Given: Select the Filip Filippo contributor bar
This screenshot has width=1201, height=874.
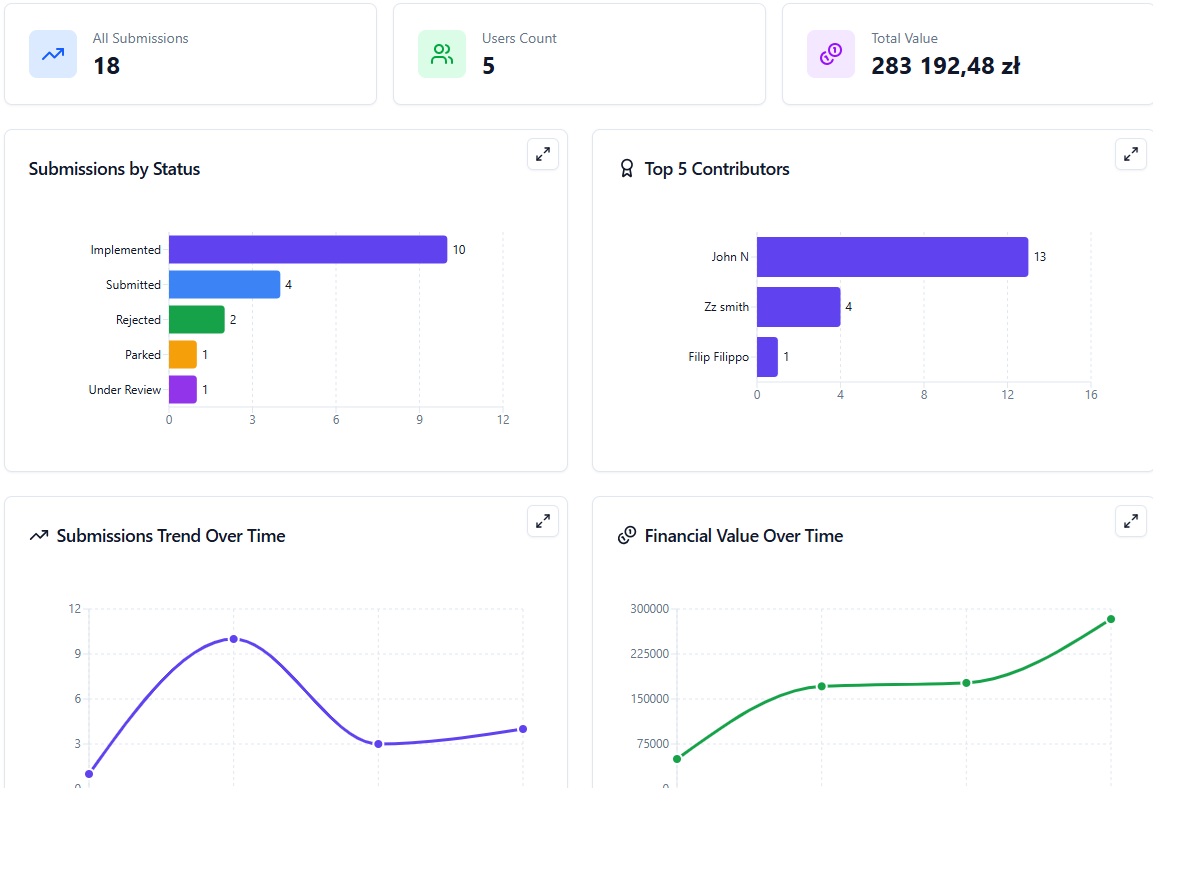Looking at the screenshot, I should [767, 357].
